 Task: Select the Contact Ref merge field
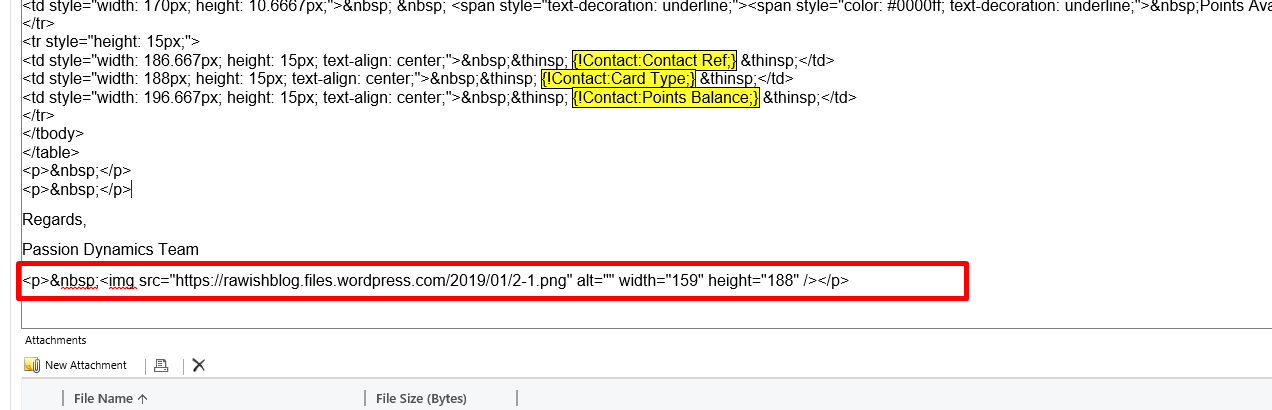tap(654, 60)
